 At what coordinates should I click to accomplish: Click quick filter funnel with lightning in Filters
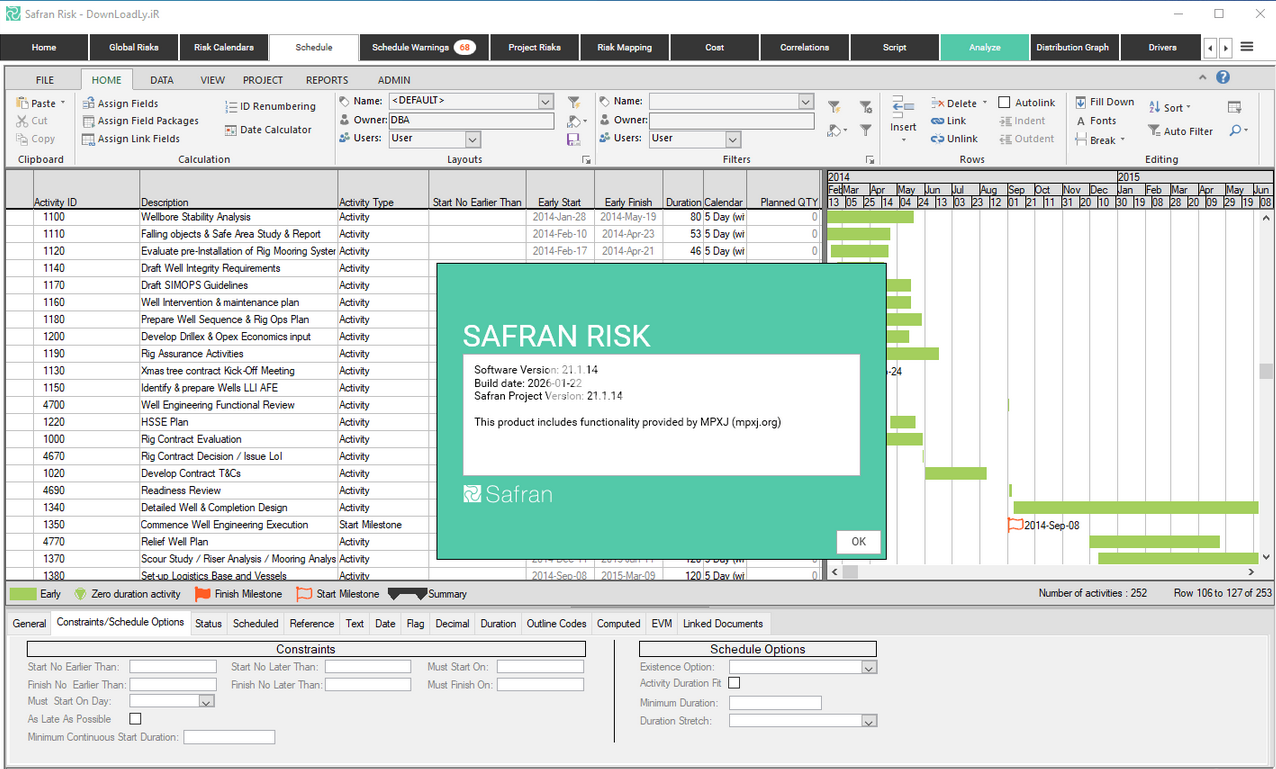click(834, 107)
